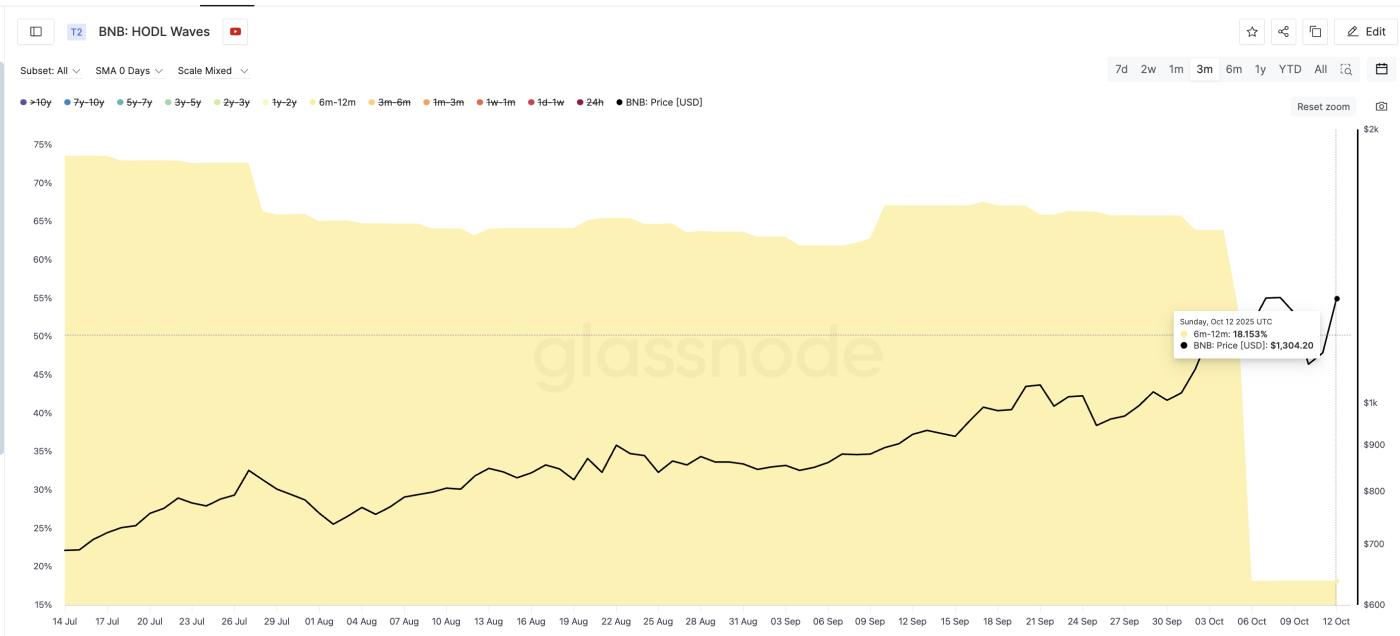The height and width of the screenshot is (636, 1400).
Task: Open the Scale Mixed dropdown
Action: (212, 71)
